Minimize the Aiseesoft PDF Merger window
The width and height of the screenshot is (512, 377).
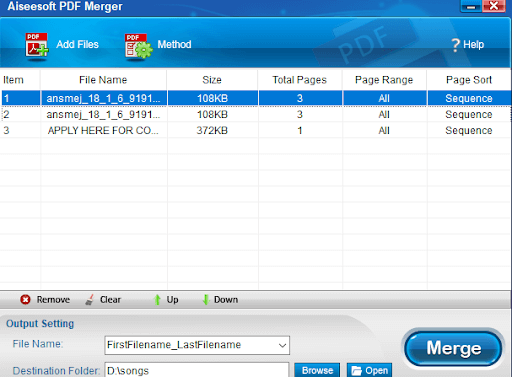pos(471,7)
